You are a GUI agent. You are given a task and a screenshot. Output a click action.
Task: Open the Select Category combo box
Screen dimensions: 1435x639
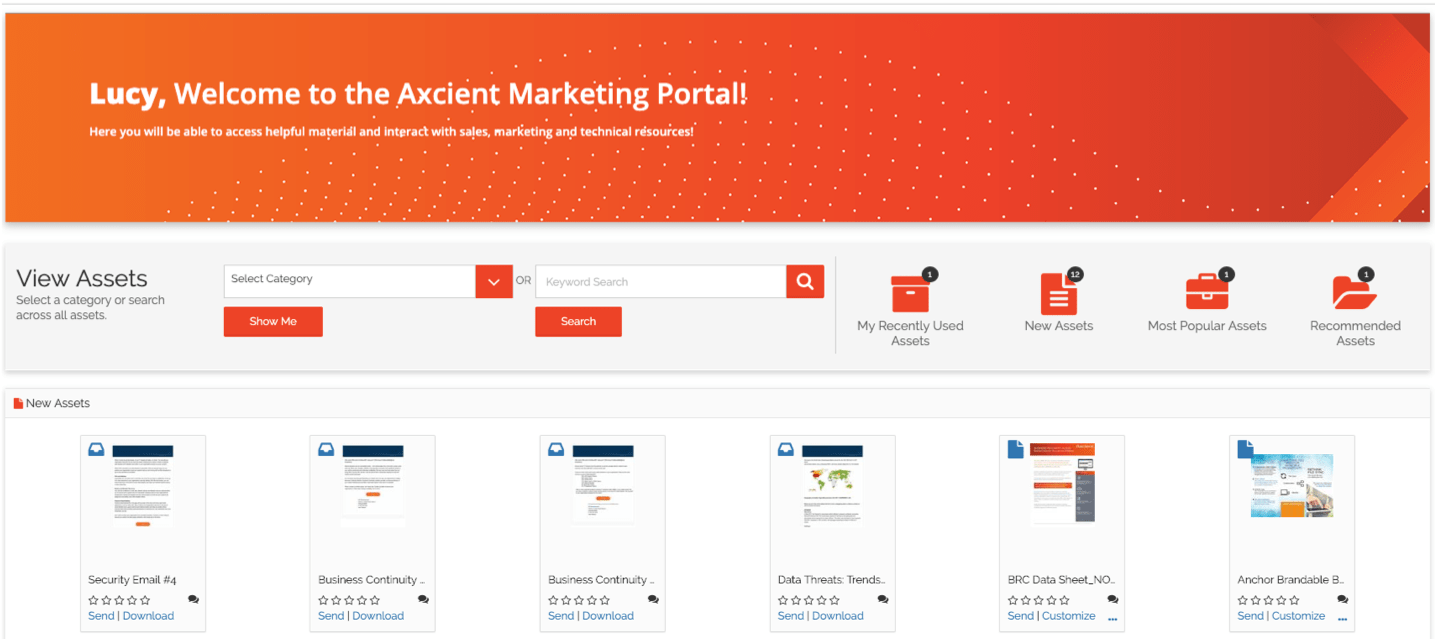click(x=350, y=281)
